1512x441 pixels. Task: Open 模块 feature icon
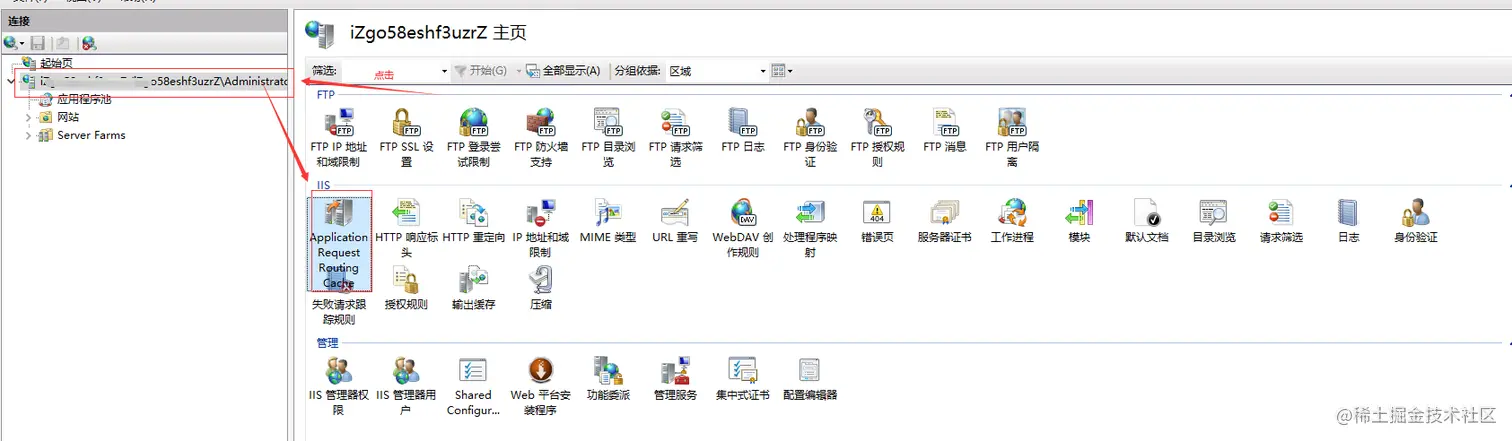(x=1079, y=221)
